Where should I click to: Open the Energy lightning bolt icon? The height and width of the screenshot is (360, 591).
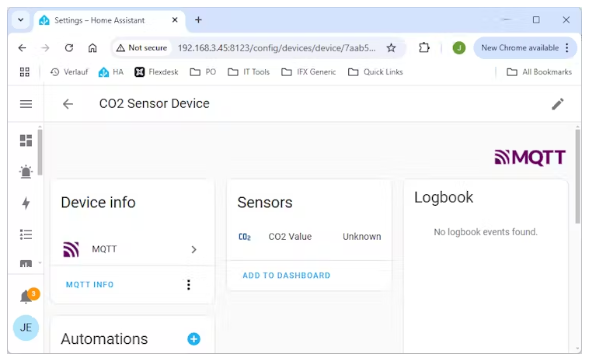[26, 203]
